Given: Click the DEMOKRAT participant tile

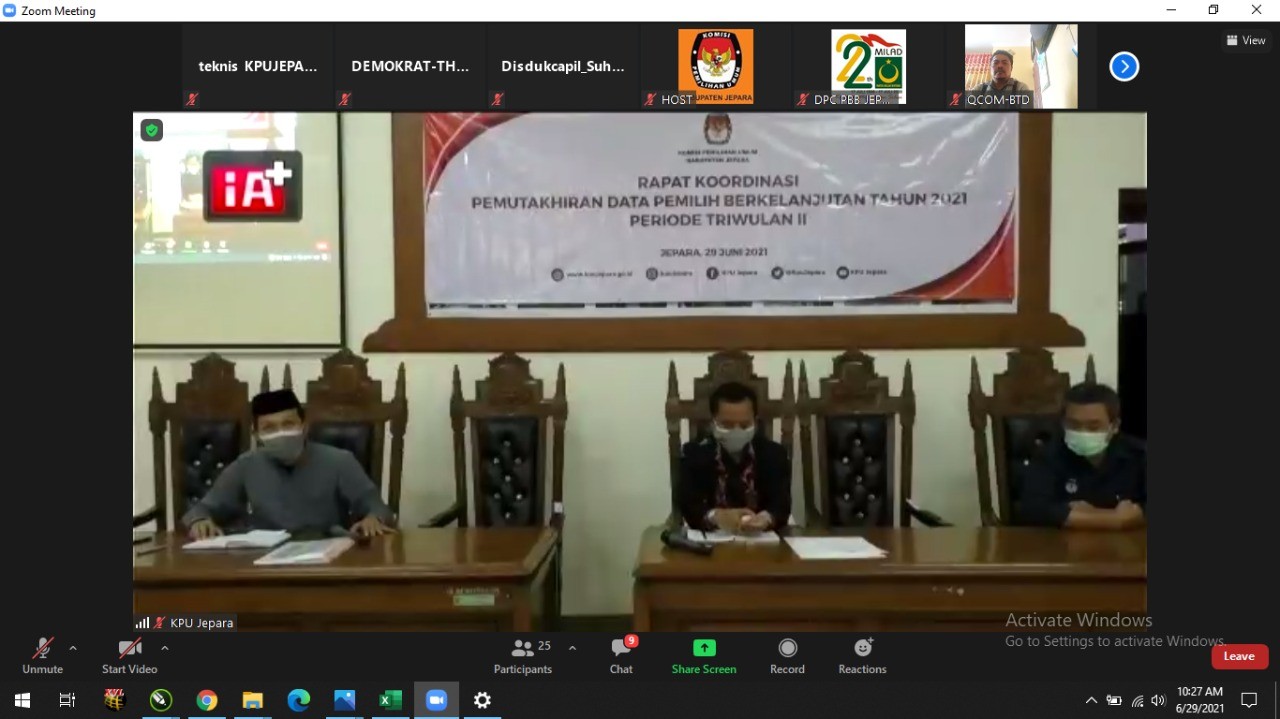Looking at the screenshot, I should [410, 67].
